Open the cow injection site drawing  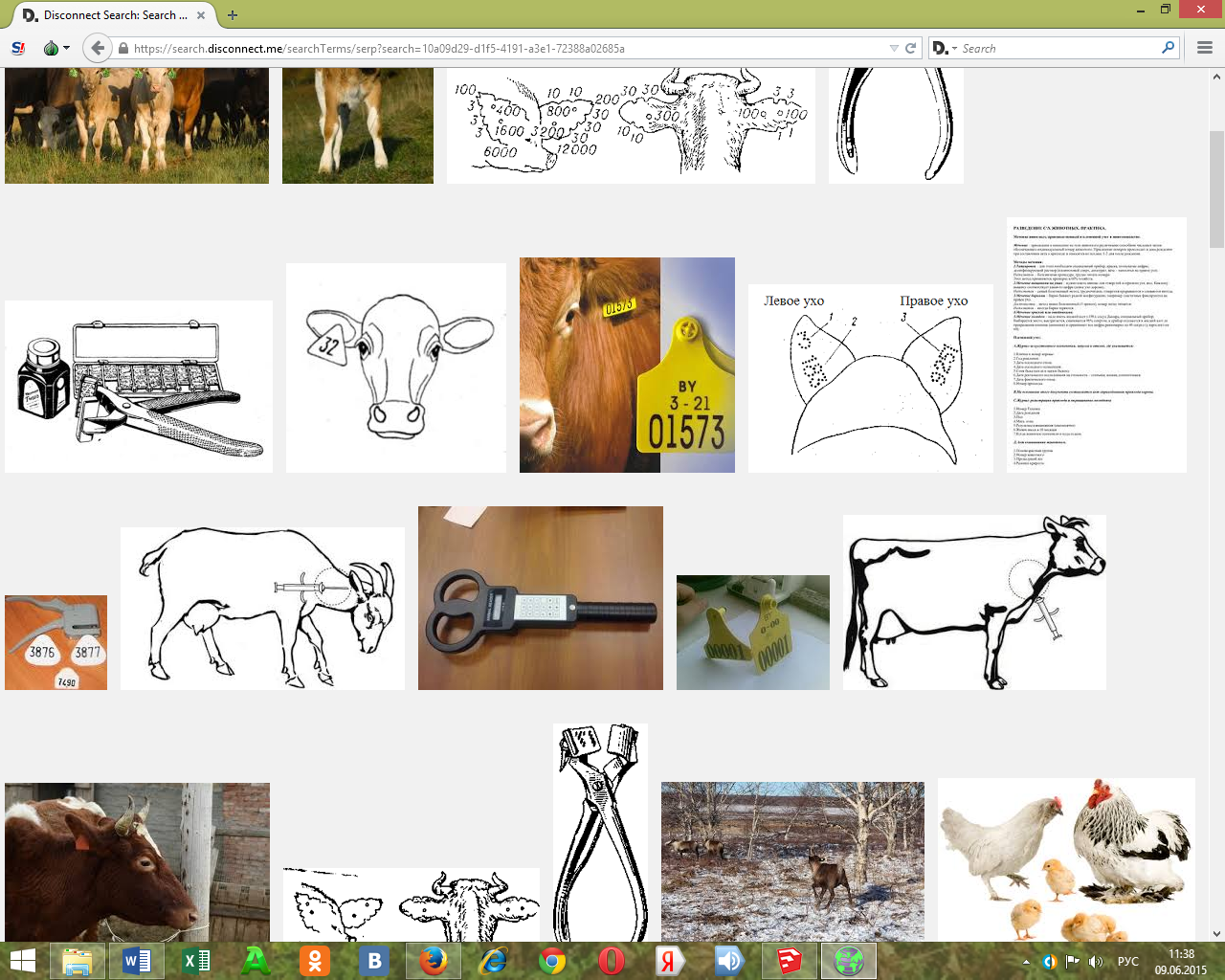click(x=974, y=602)
